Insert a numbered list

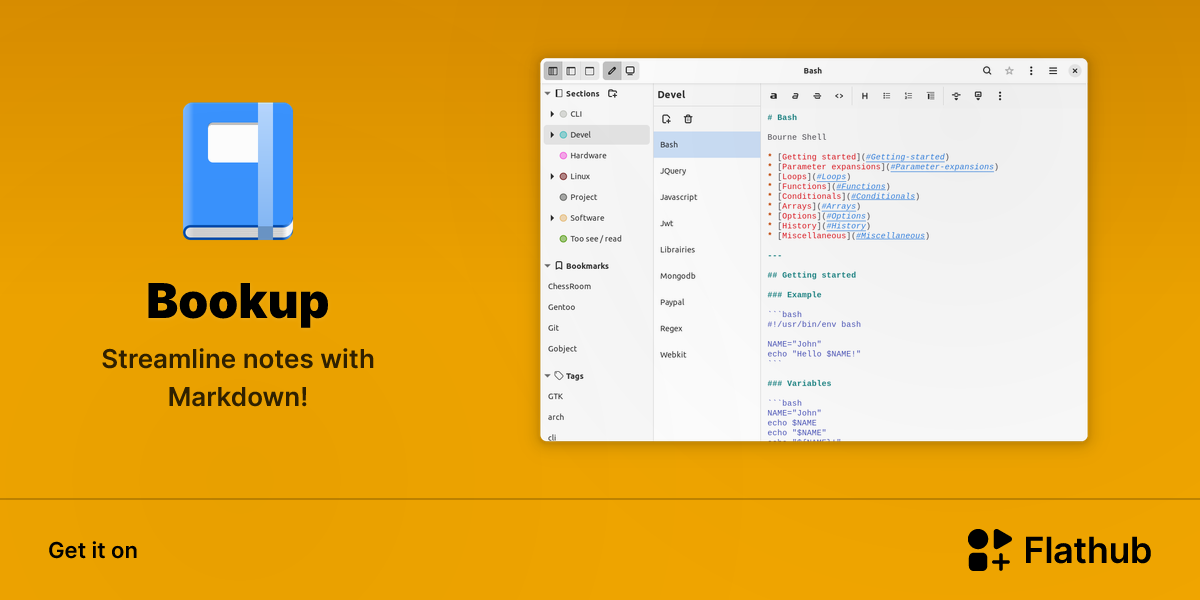(908, 96)
